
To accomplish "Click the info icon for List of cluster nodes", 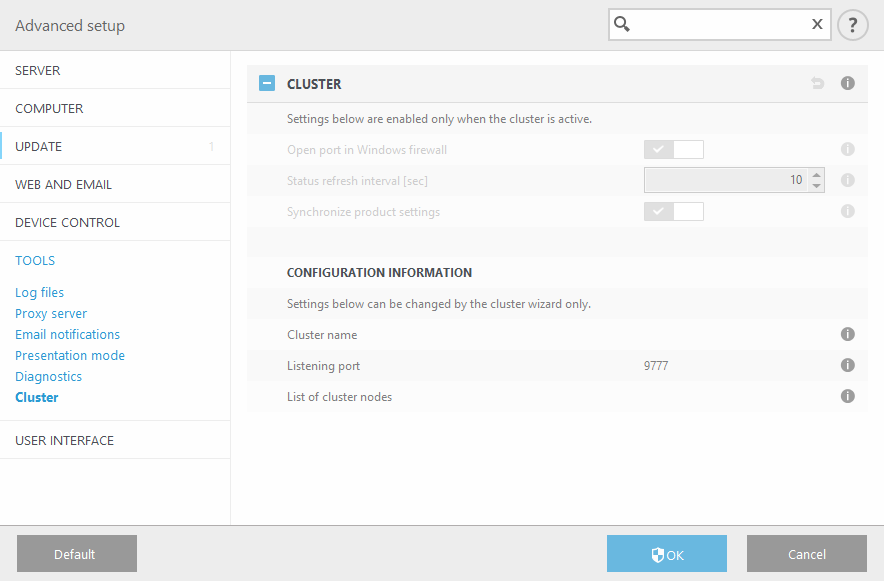I will point(847,396).
